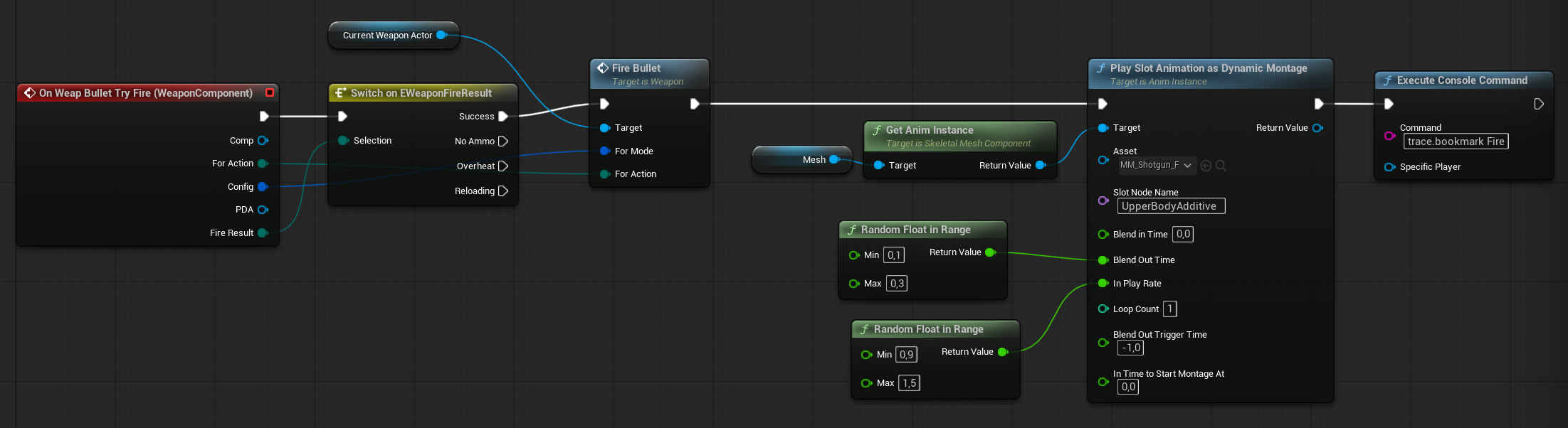Click the Blend in Time value field
This screenshot has height=428, width=1568.
coord(1183,235)
